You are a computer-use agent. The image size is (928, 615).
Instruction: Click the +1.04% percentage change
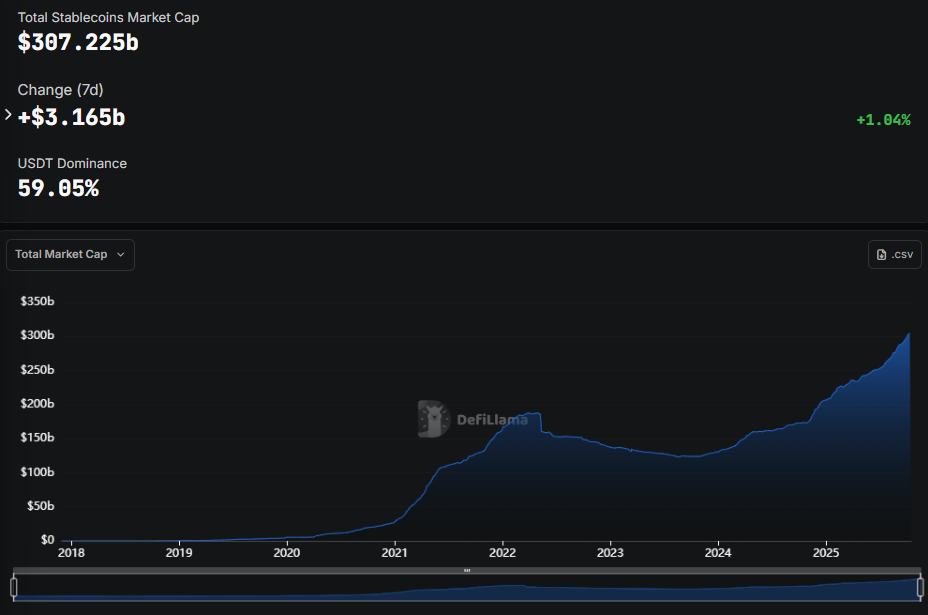click(x=884, y=120)
